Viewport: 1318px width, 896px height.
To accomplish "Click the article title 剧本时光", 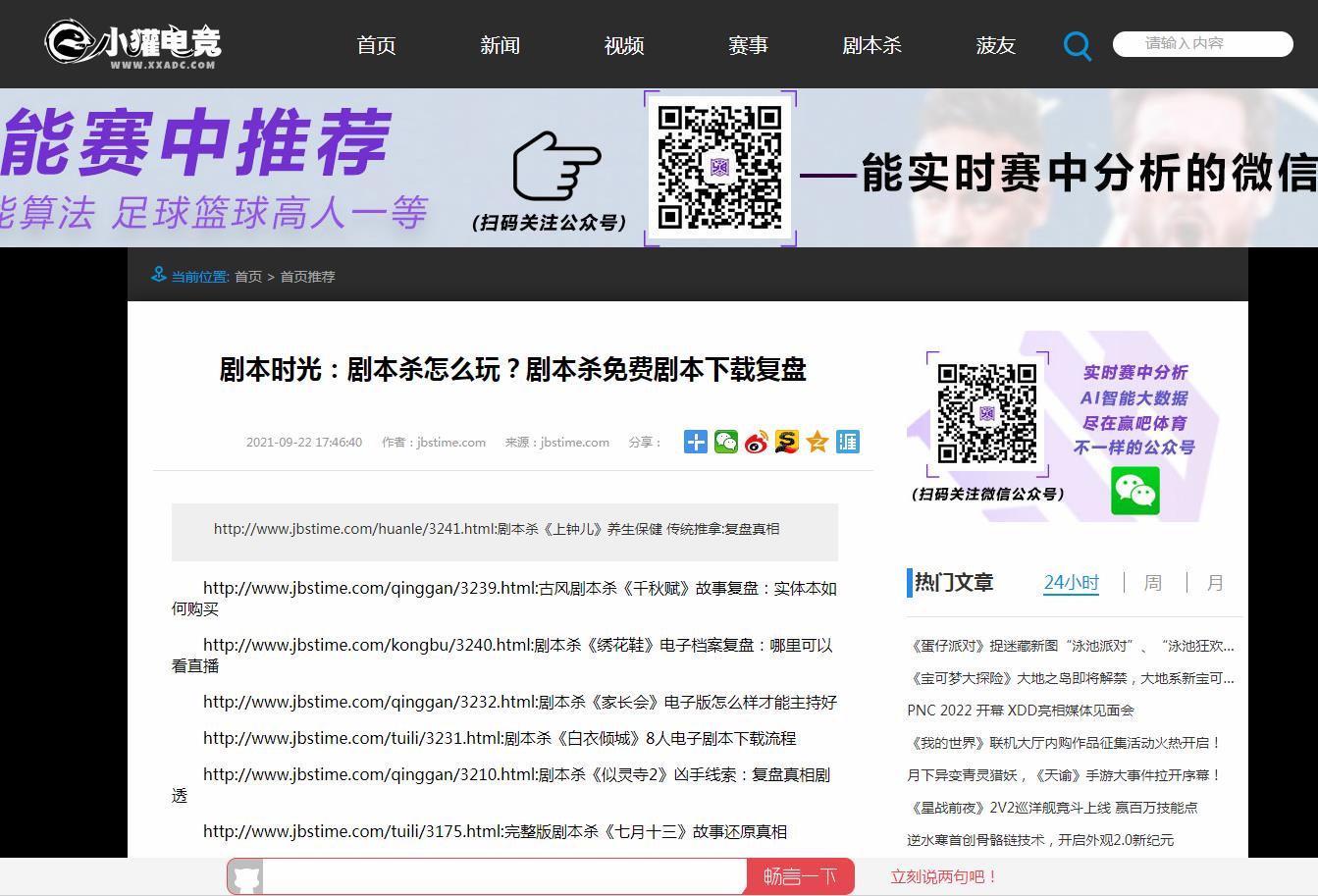I will click(512, 370).
